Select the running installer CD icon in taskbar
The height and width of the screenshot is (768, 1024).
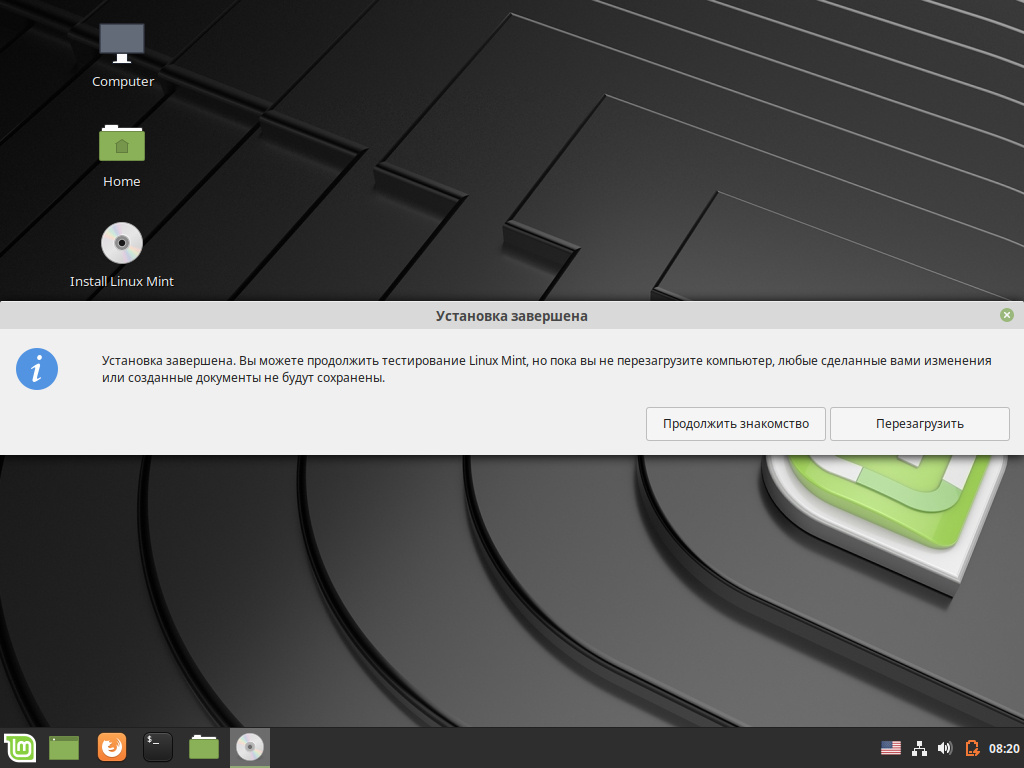[249, 747]
